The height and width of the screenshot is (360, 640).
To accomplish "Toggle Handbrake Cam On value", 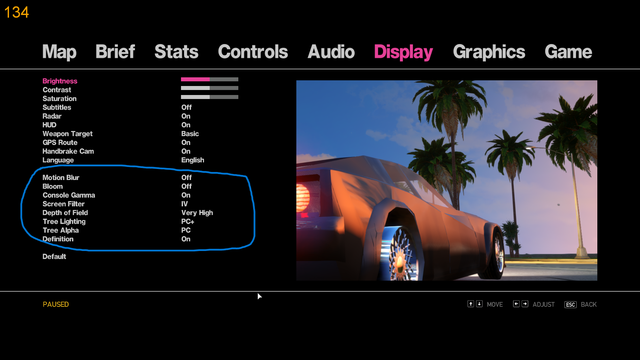I will (x=186, y=151).
